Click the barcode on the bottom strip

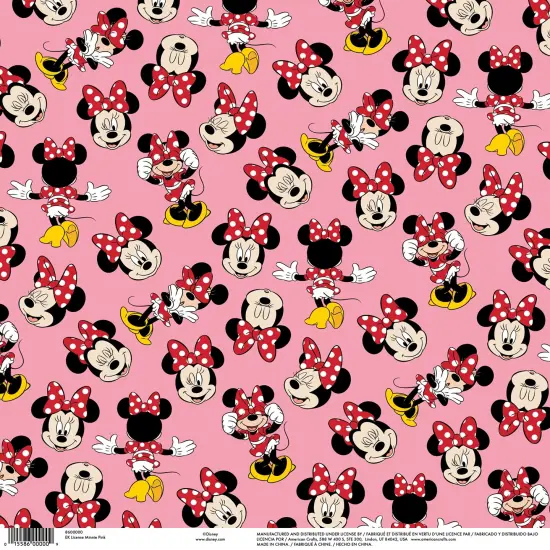31,537
